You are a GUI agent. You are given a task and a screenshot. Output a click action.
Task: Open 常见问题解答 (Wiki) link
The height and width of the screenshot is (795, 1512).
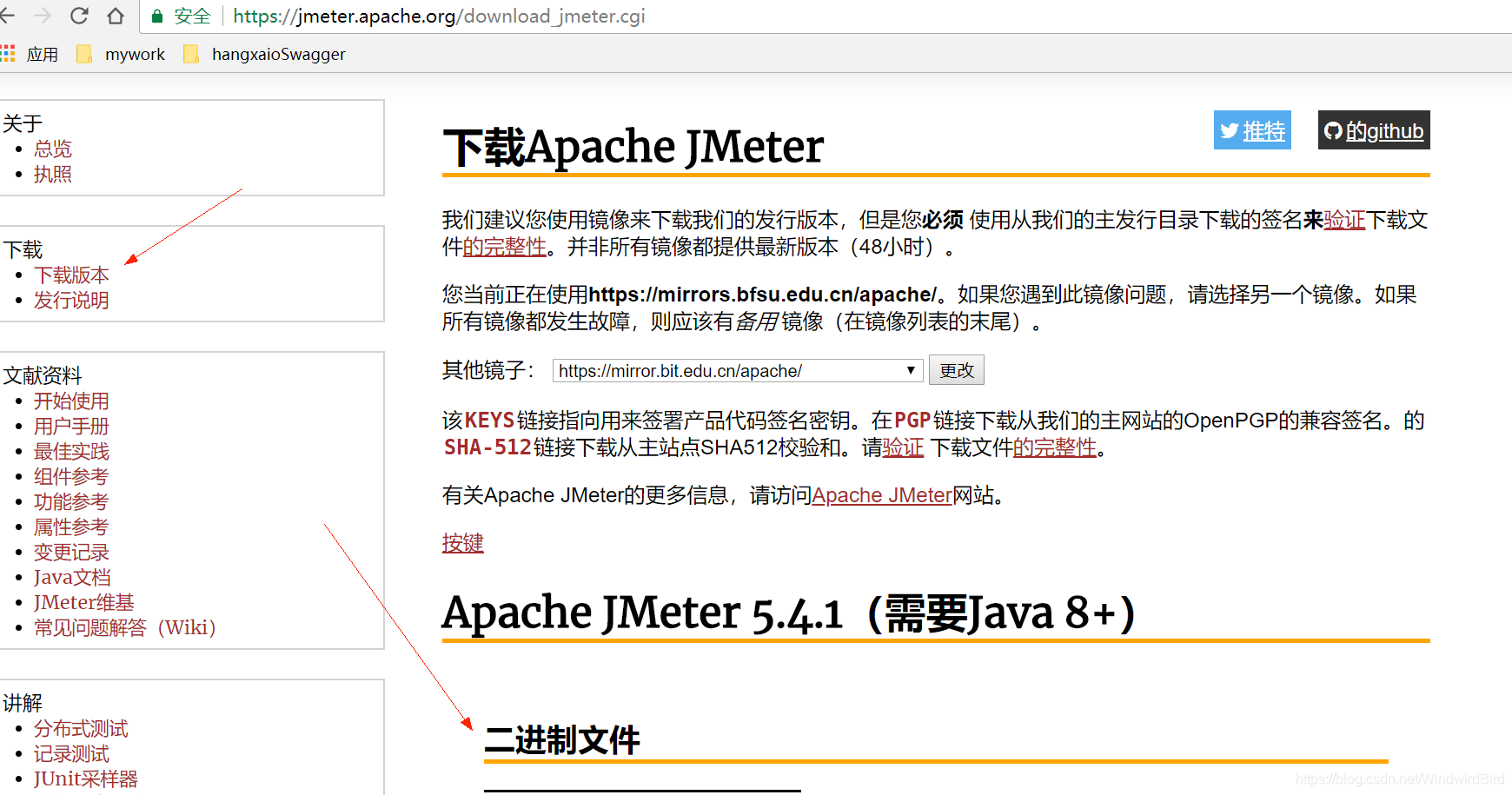pos(125,627)
